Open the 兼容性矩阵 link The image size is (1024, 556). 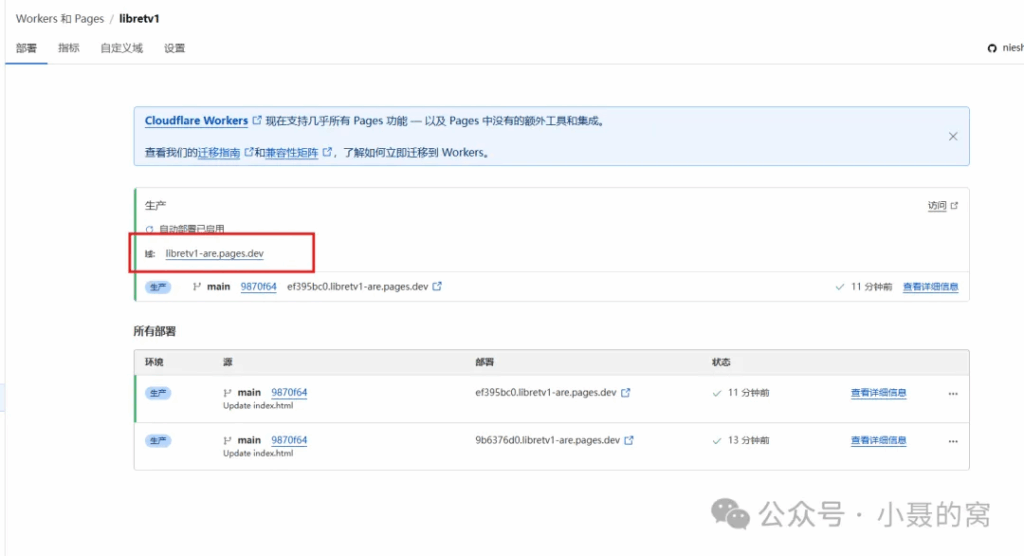(x=291, y=152)
